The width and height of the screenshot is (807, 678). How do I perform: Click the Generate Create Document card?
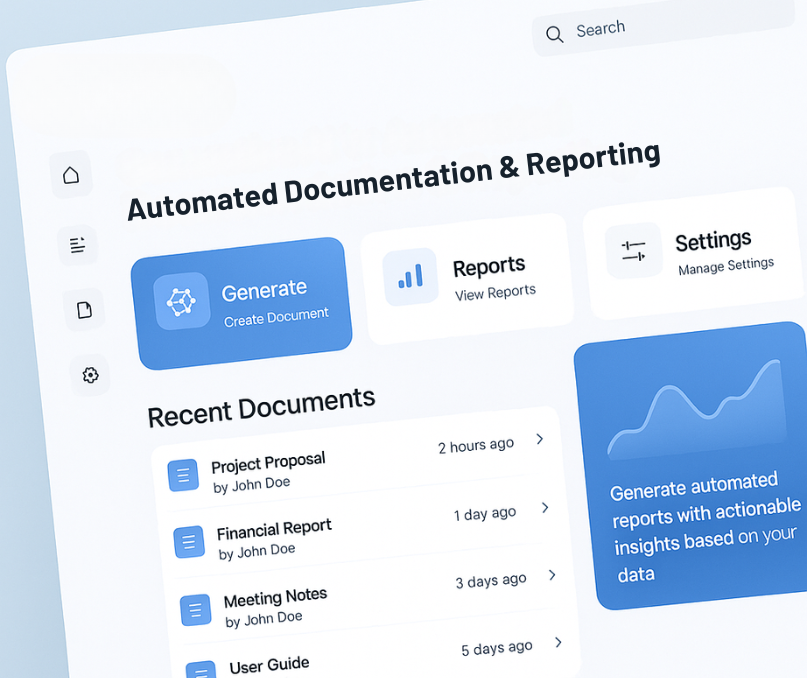[x=241, y=303]
